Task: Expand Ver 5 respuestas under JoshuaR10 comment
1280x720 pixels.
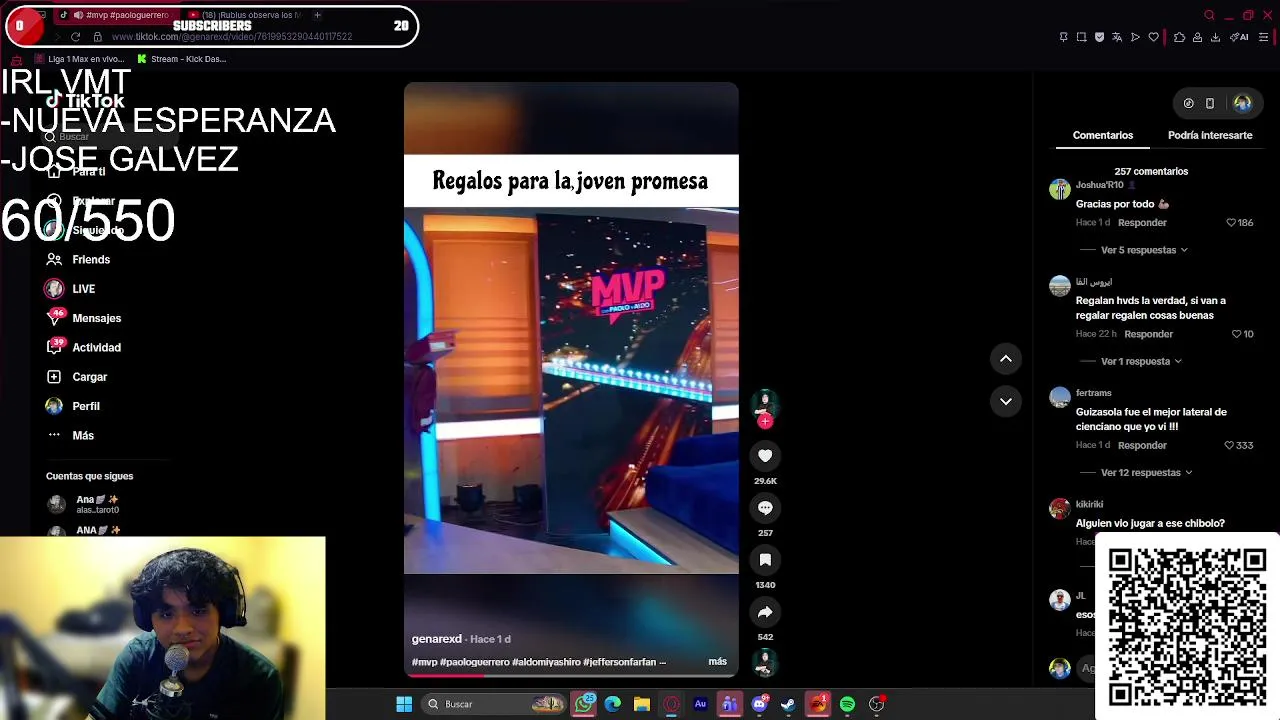Action: point(1144,250)
